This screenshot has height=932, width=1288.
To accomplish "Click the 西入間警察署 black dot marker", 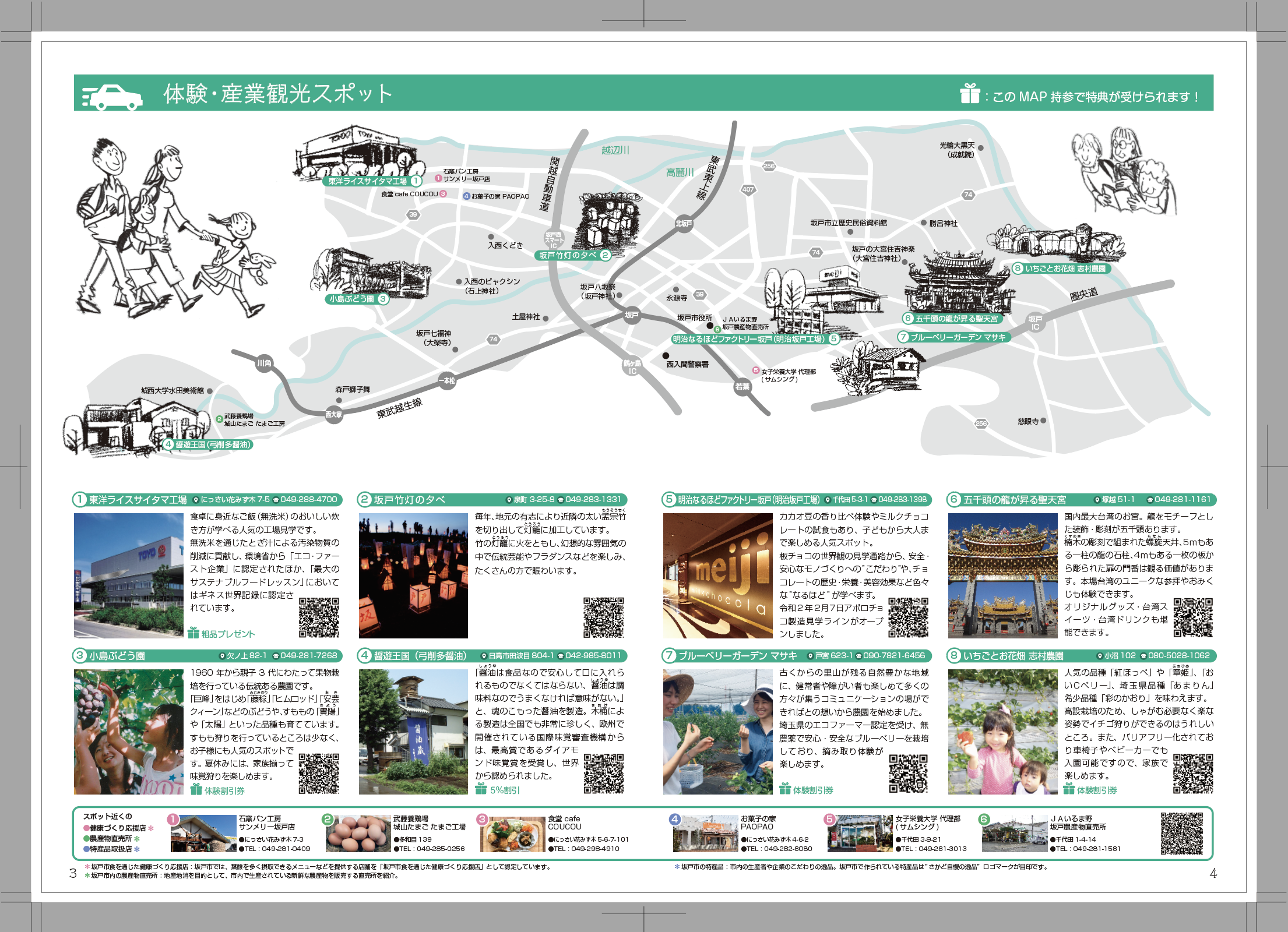I will click(666, 355).
